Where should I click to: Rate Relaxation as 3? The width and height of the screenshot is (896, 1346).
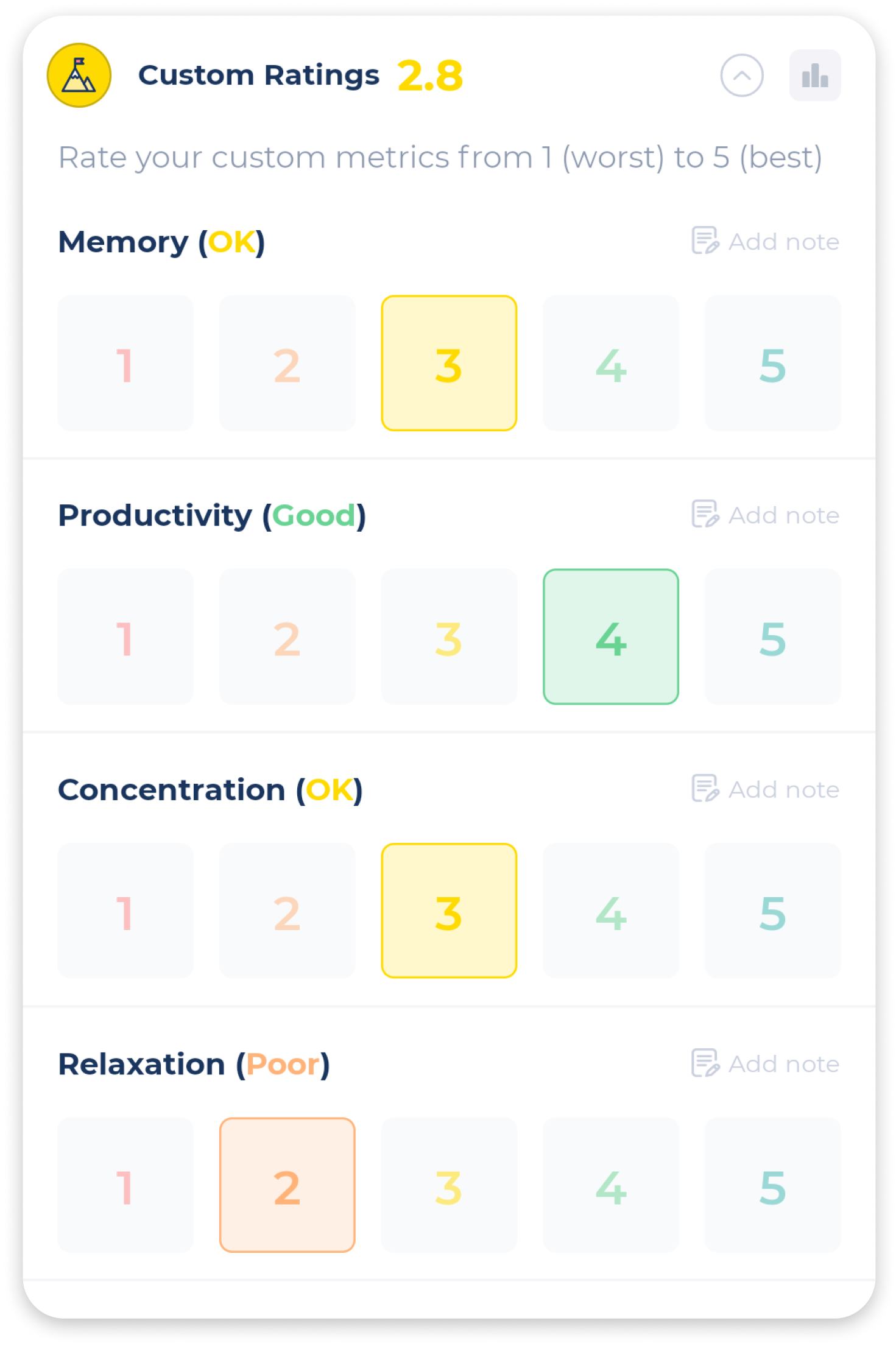click(x=449, y=1185)
